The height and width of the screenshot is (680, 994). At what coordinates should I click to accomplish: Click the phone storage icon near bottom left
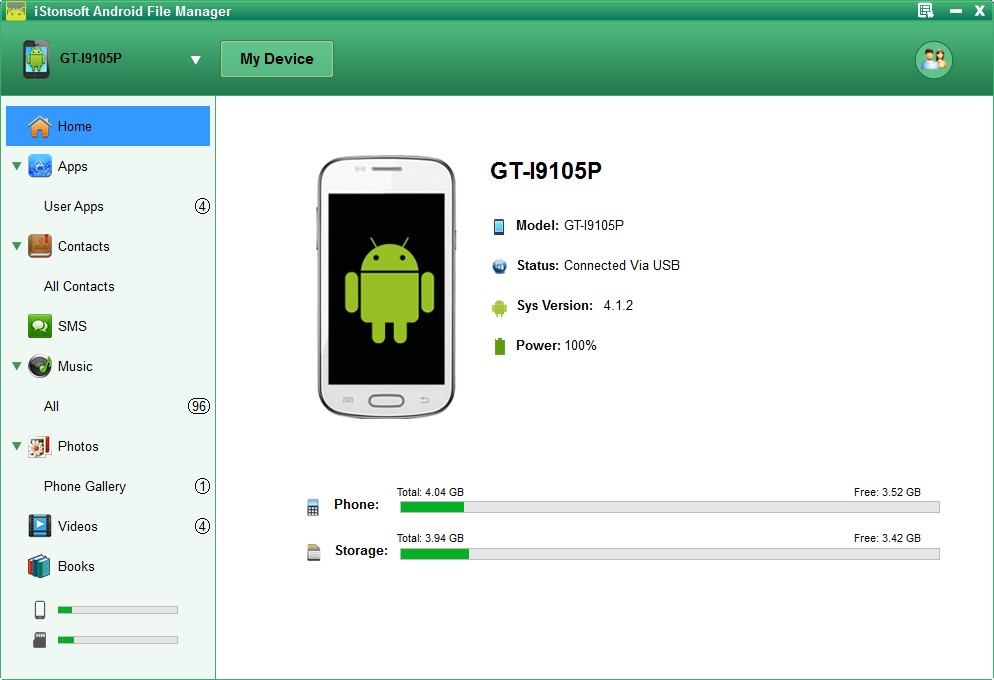click(x=37, y=609)
